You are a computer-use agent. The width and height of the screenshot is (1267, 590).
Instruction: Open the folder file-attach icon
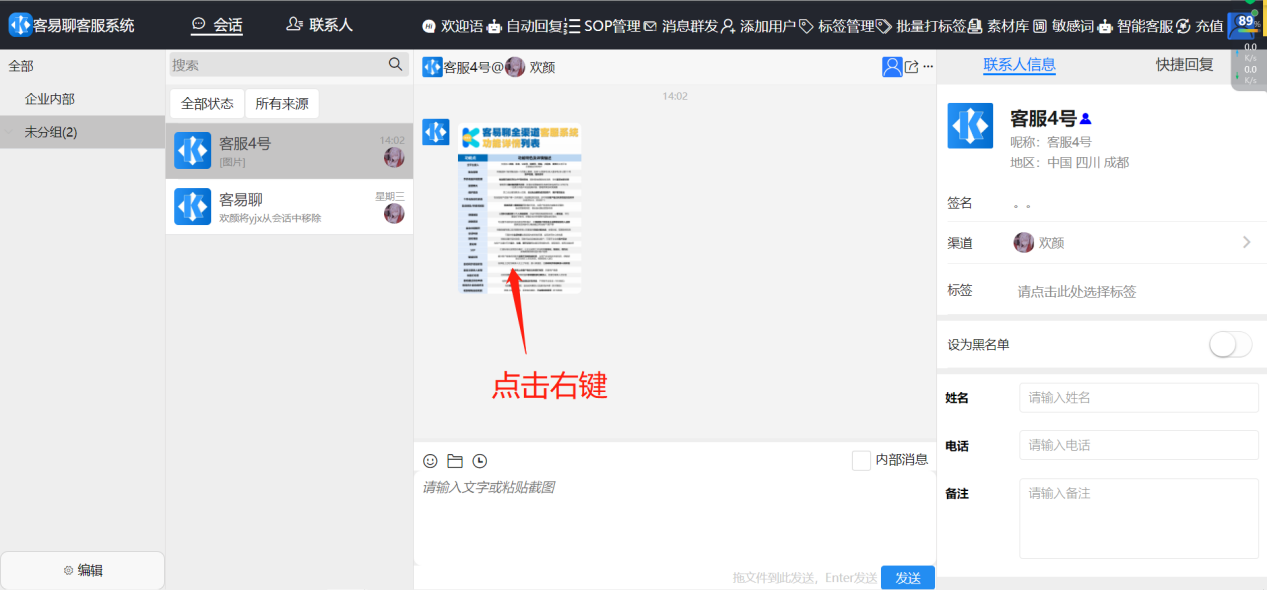click(x=455, y=461)
